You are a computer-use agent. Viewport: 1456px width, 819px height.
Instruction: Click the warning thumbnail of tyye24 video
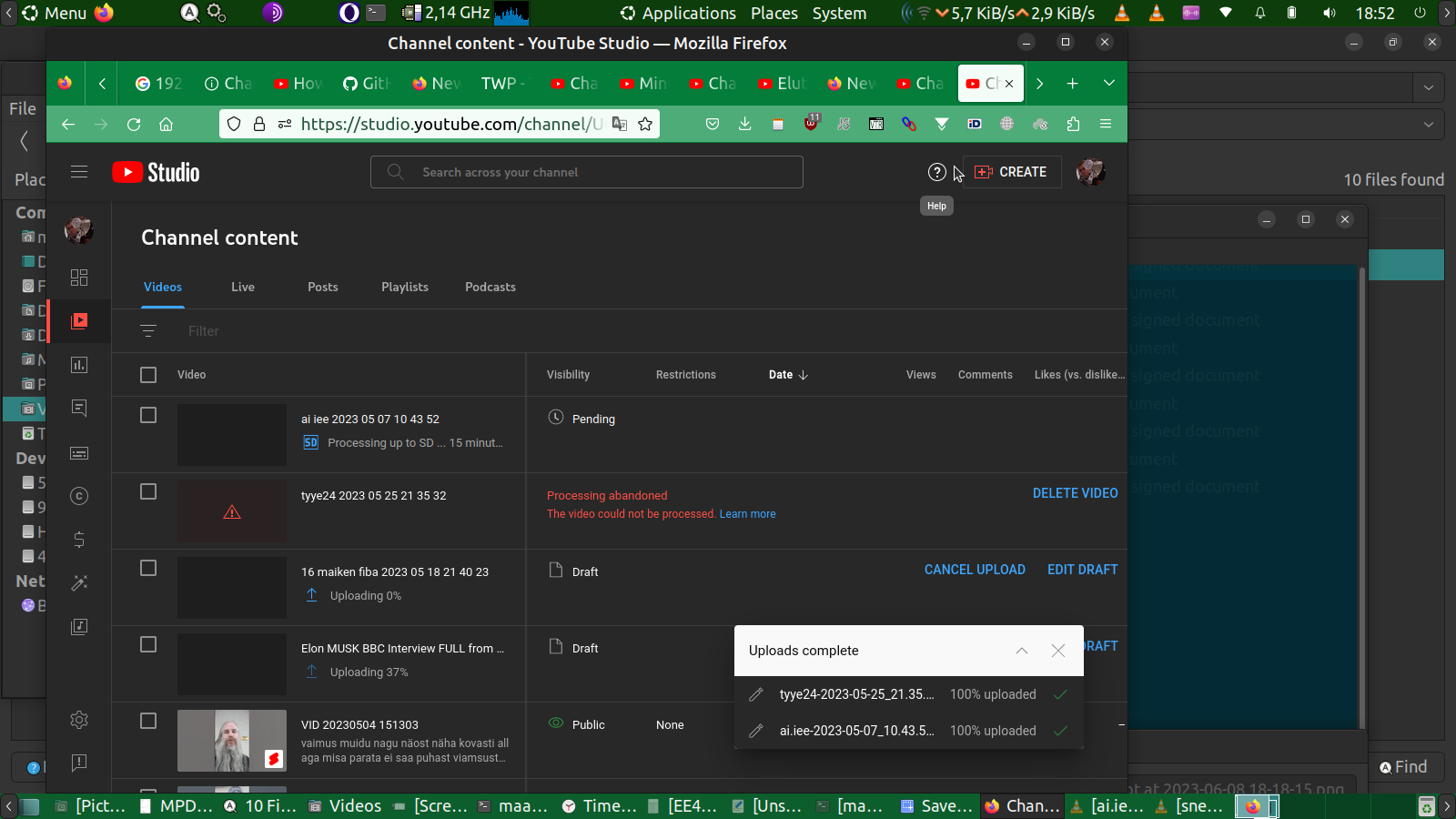tap(232, 511)
